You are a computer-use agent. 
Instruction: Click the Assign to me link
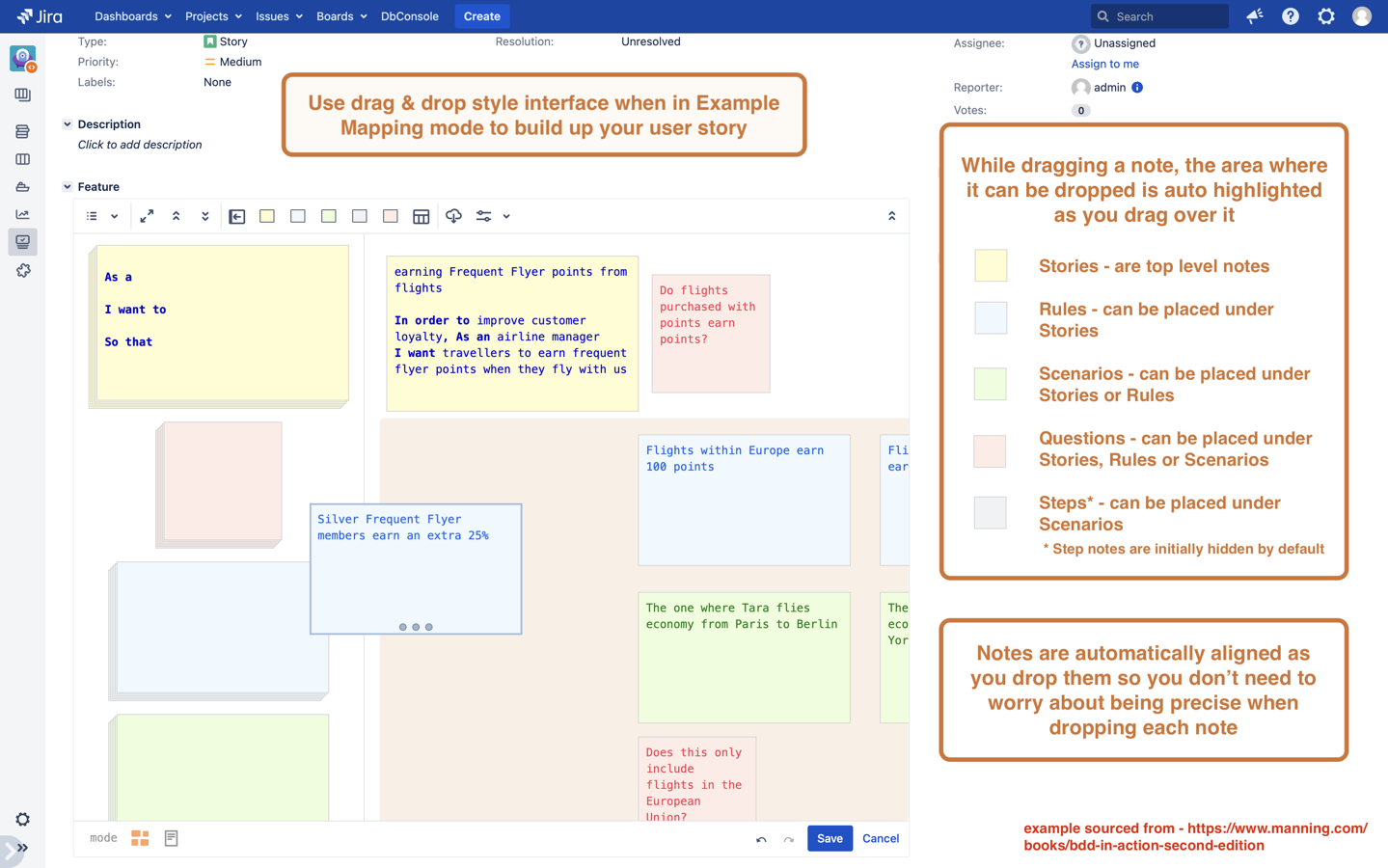(x=1104, y=64)
